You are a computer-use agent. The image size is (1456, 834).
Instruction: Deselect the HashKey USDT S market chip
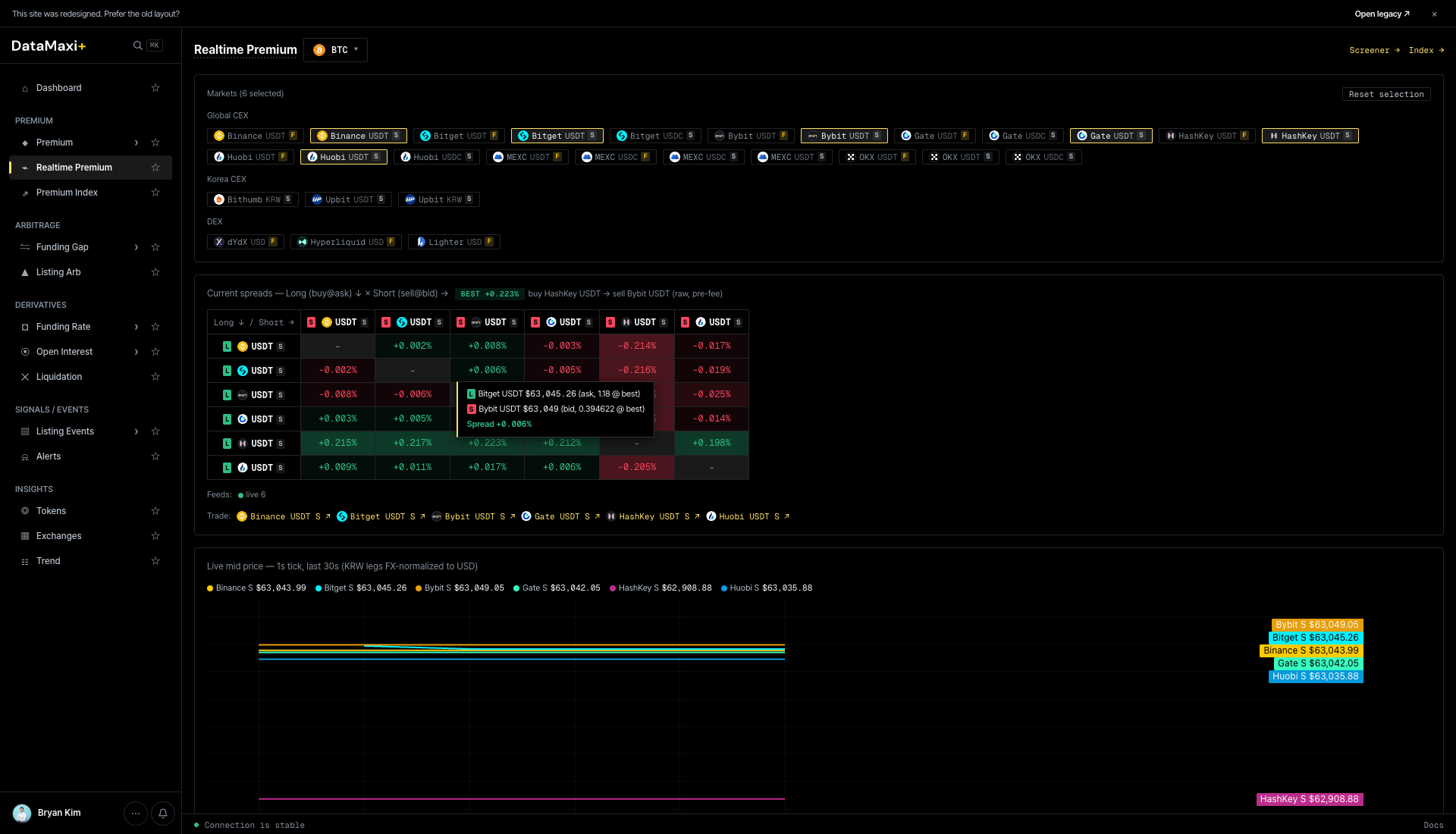tap(1310, 136)
